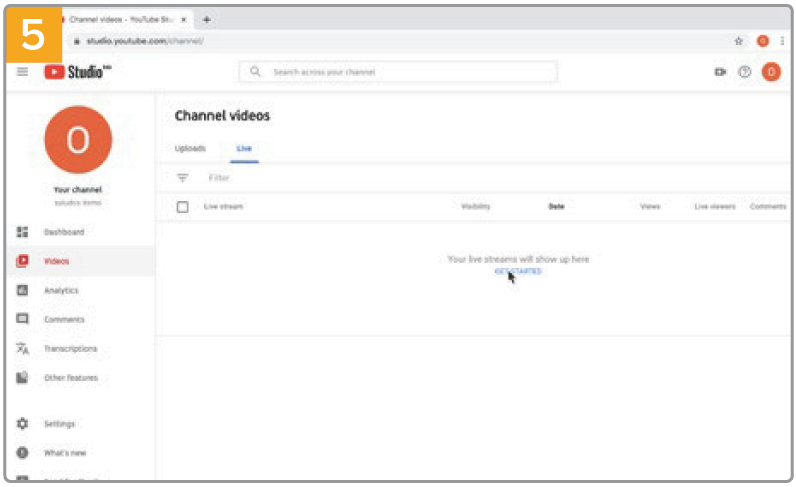Open Comments in the sidebar
Screen dimensions: 796x487
point(62,319)
